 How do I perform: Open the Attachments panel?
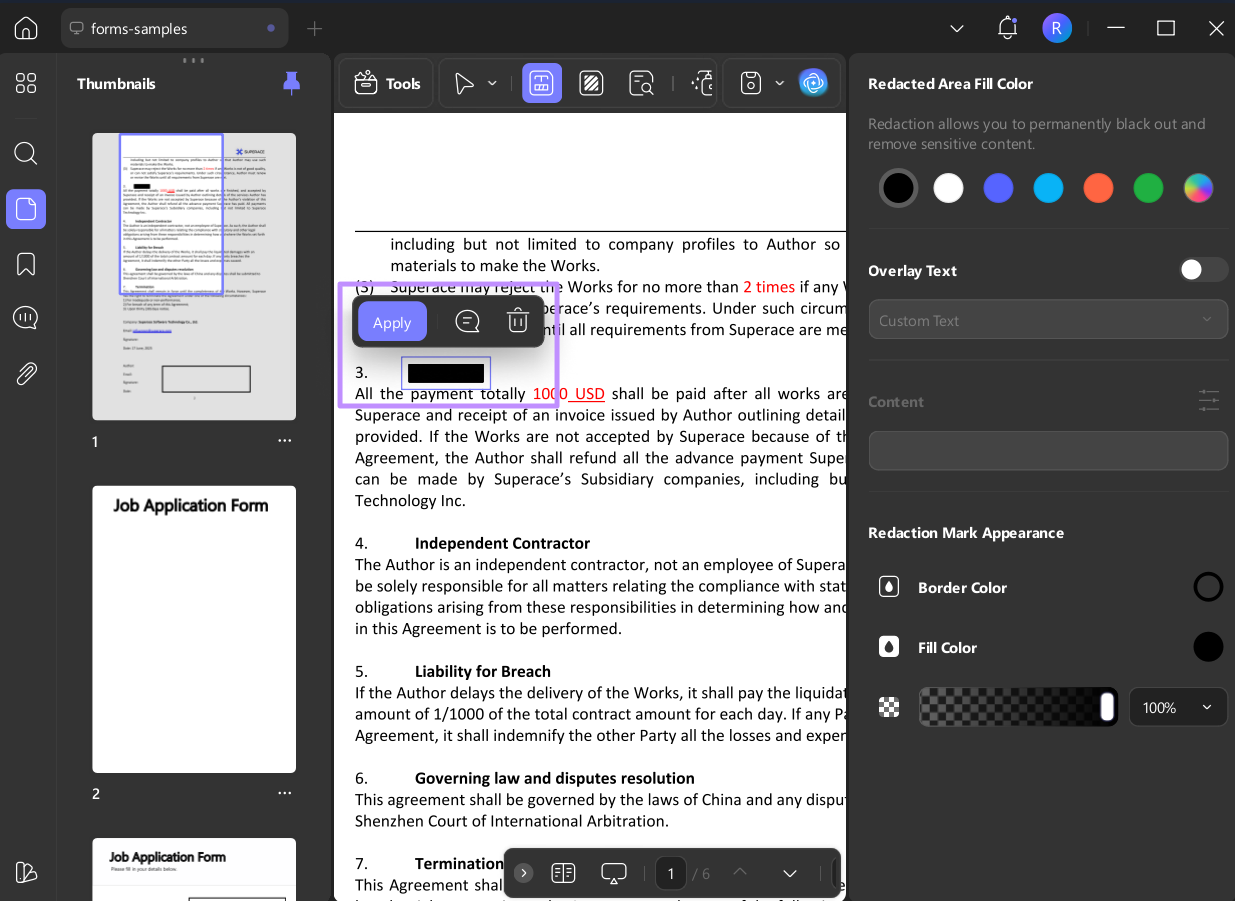[26, 373]
